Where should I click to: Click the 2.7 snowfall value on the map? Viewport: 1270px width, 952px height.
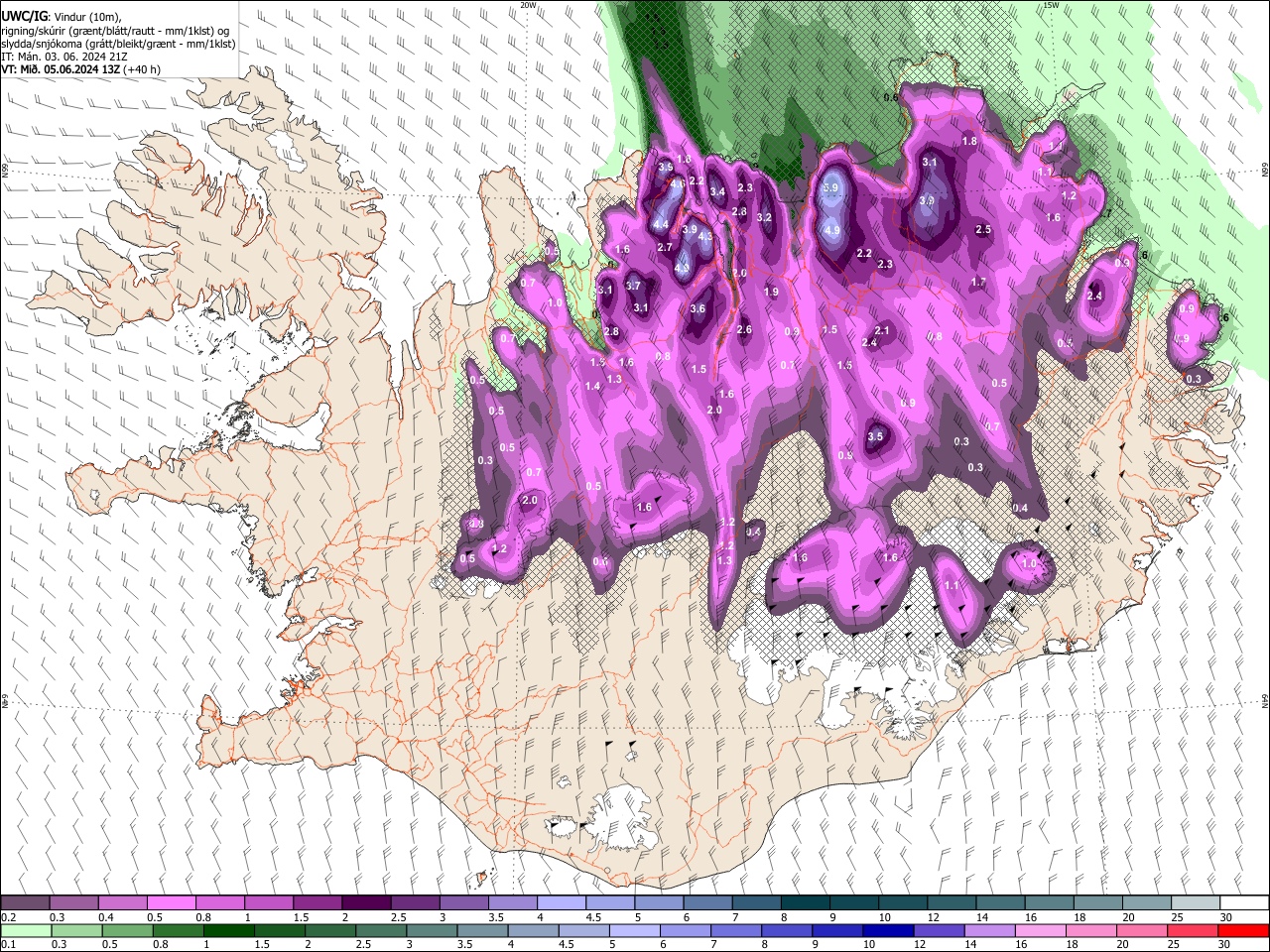coord(665,247)
